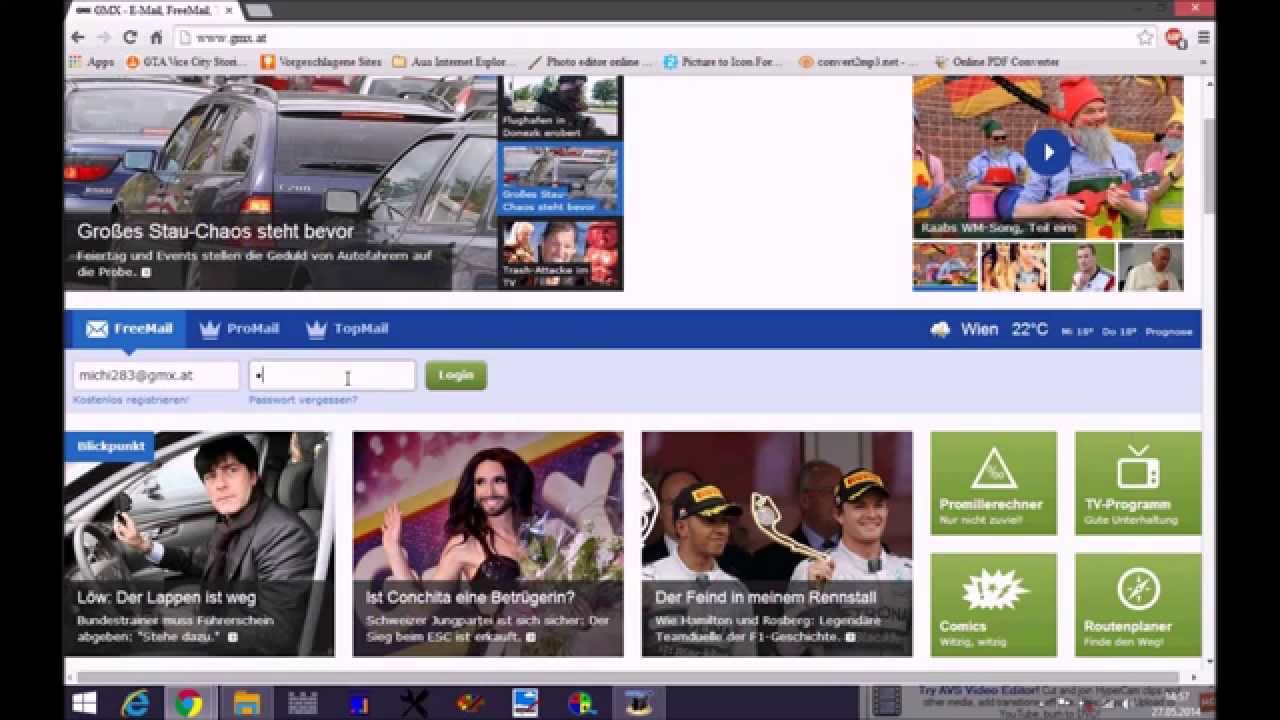Screen dimensions: 1280x720
Task: Open Flughafen in Donezk erobert thumbnail
Action: (560, 107)
